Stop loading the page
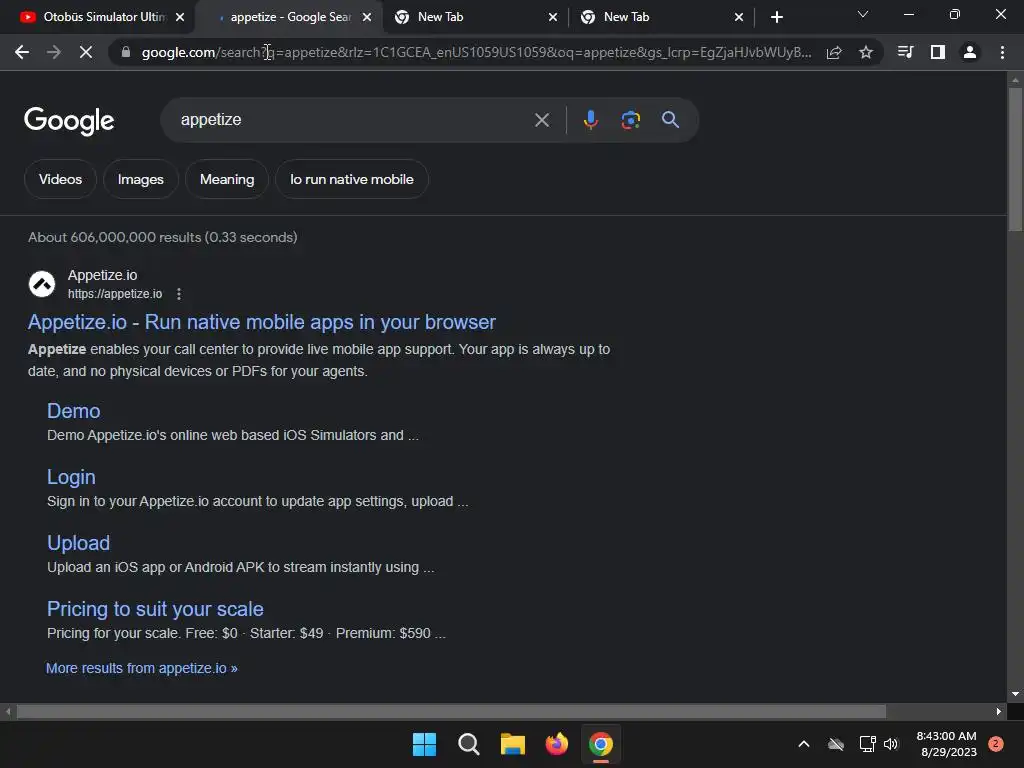1024x768 pixels. coord(86,52)
